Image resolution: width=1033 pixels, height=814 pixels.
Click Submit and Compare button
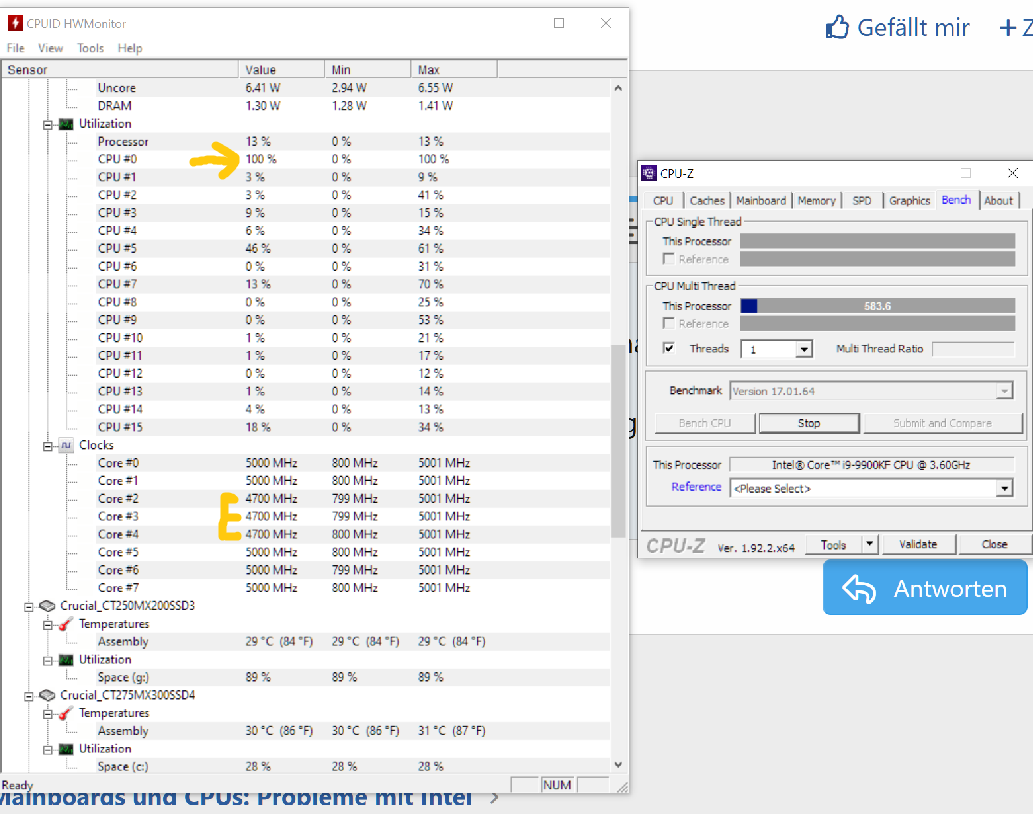(943, 423)
